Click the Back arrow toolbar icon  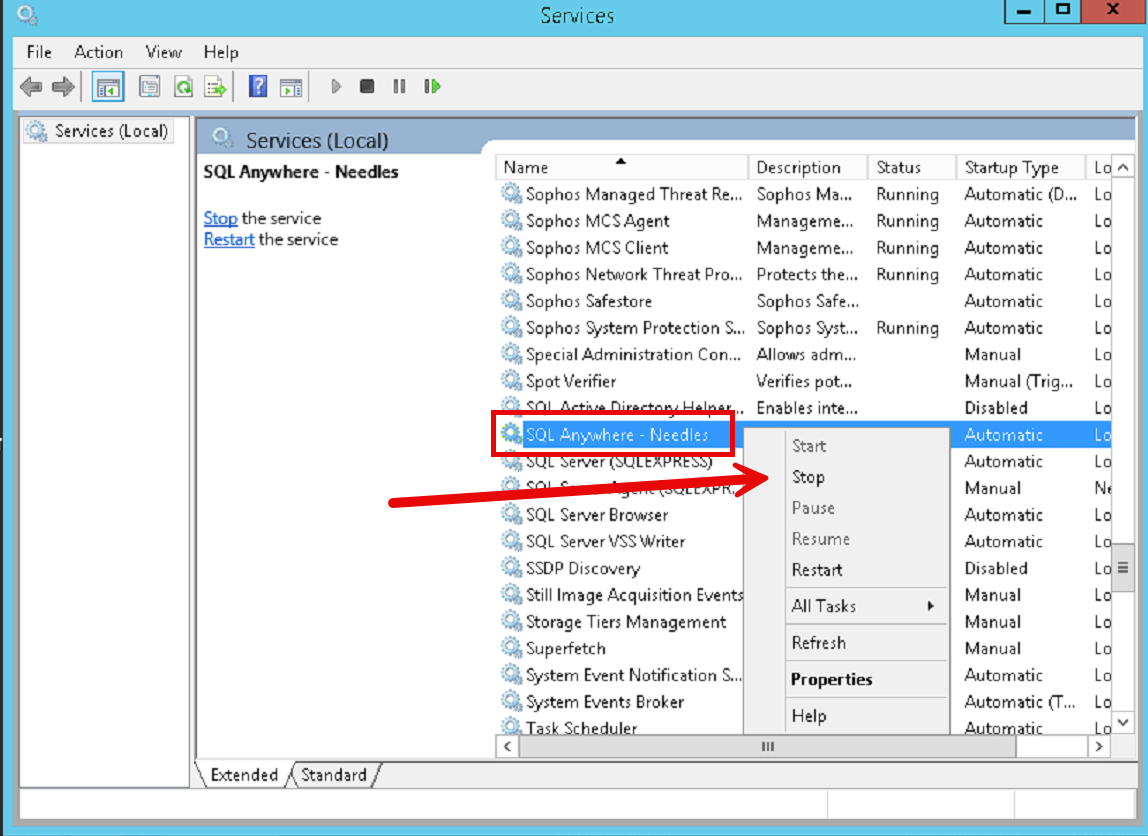(31, 86)
